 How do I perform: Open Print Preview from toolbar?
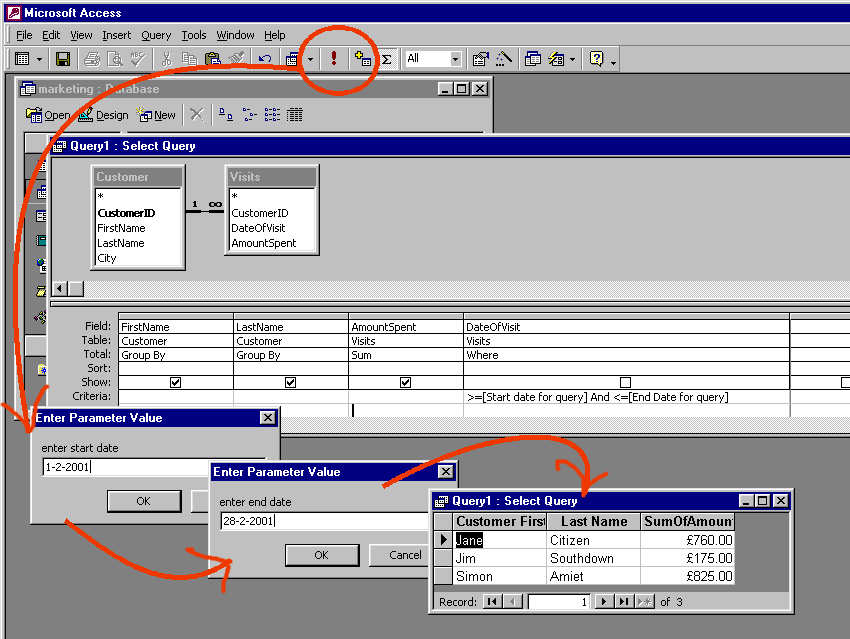click(x=115, y=59)
